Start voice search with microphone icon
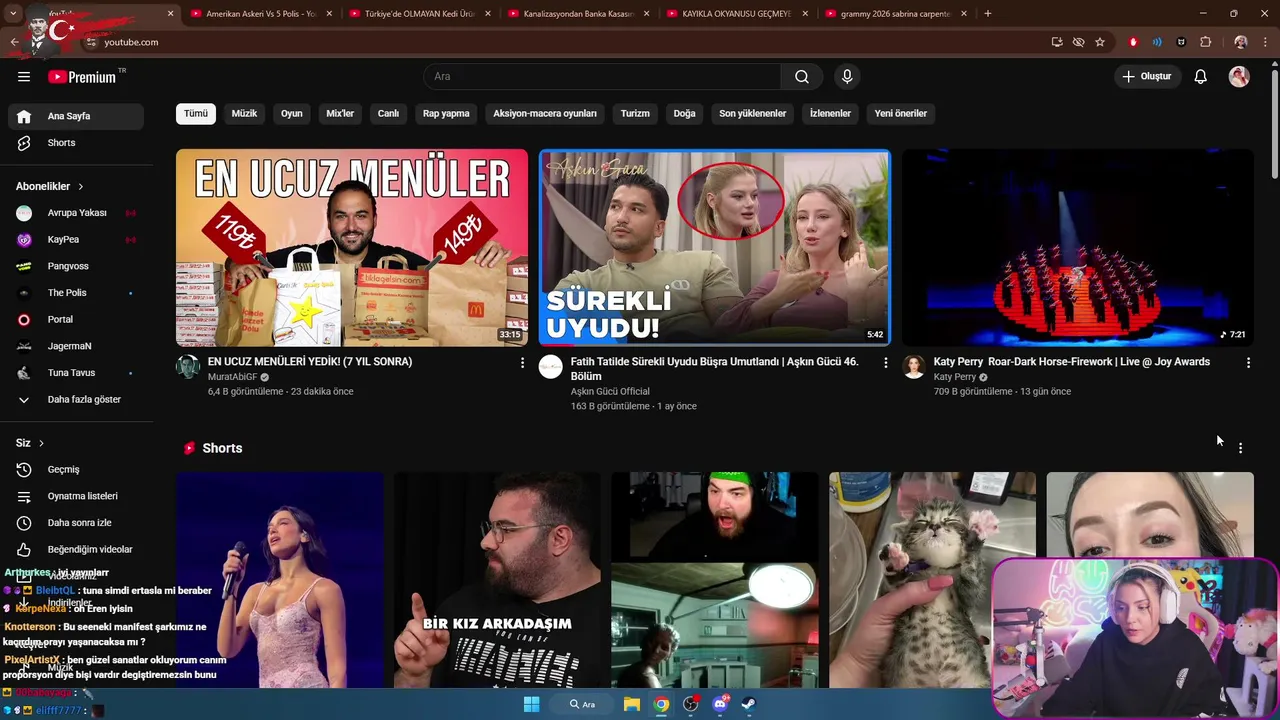 [x=847, y=77]
